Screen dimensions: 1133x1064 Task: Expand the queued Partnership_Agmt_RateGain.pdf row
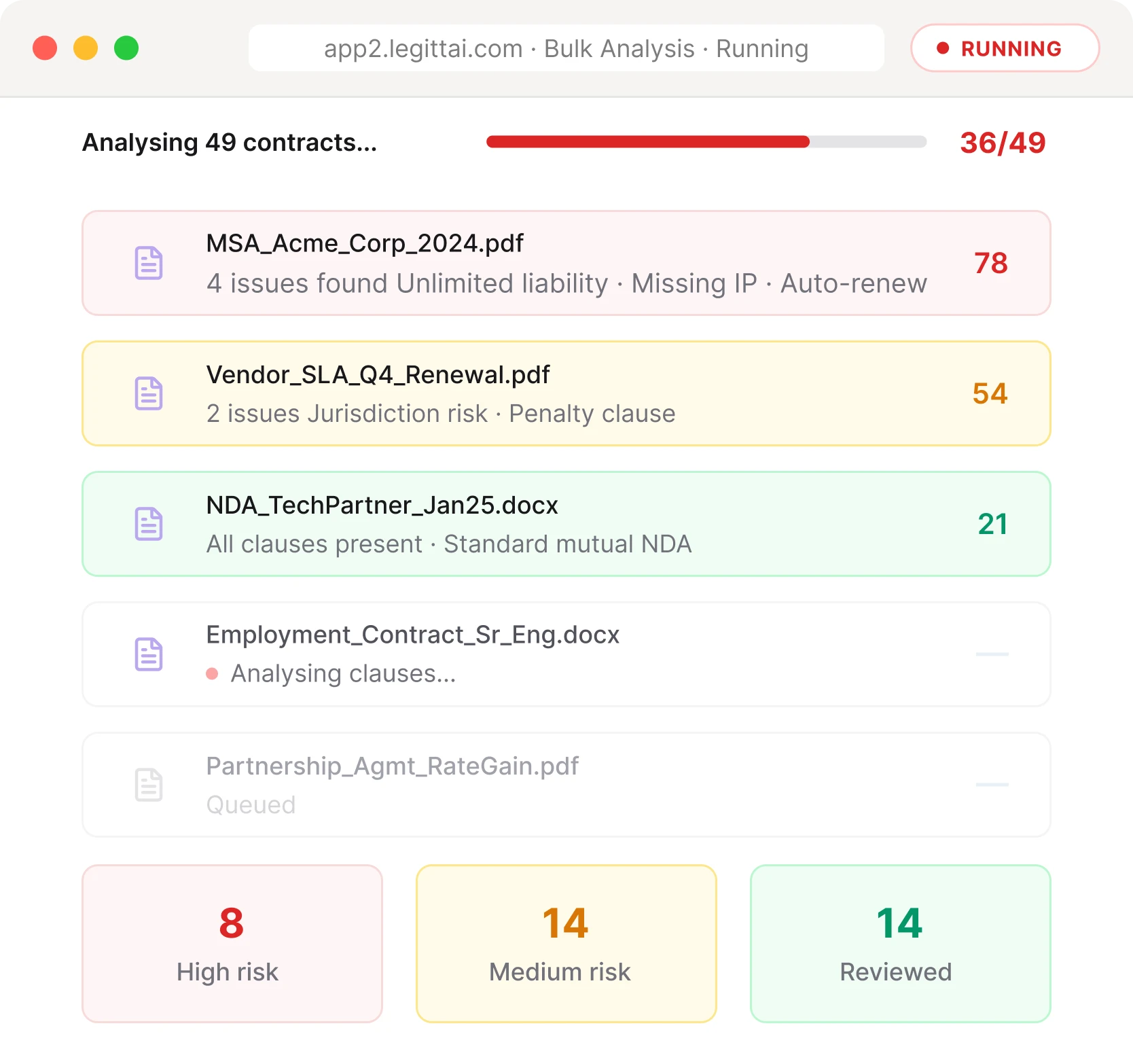(x=566, y=785)
